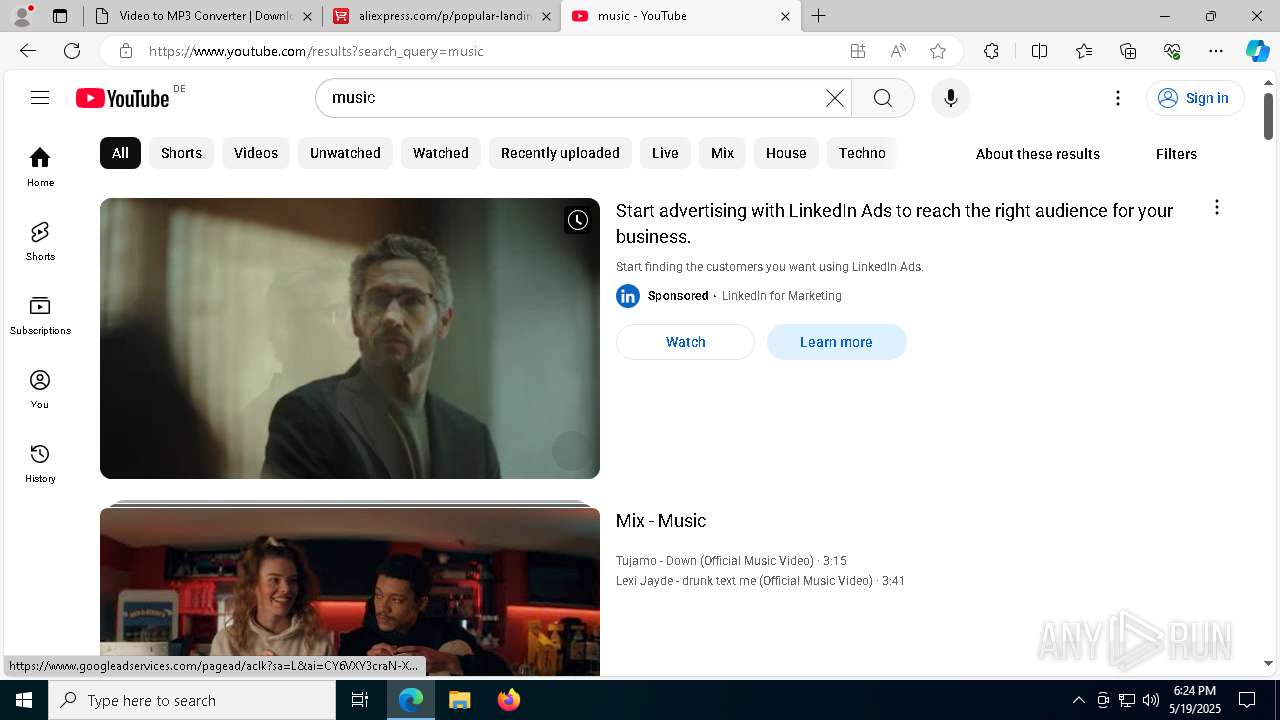Enable split screen in Edge
Viewport: 1280px width, 720px height.
[1039, 51]
